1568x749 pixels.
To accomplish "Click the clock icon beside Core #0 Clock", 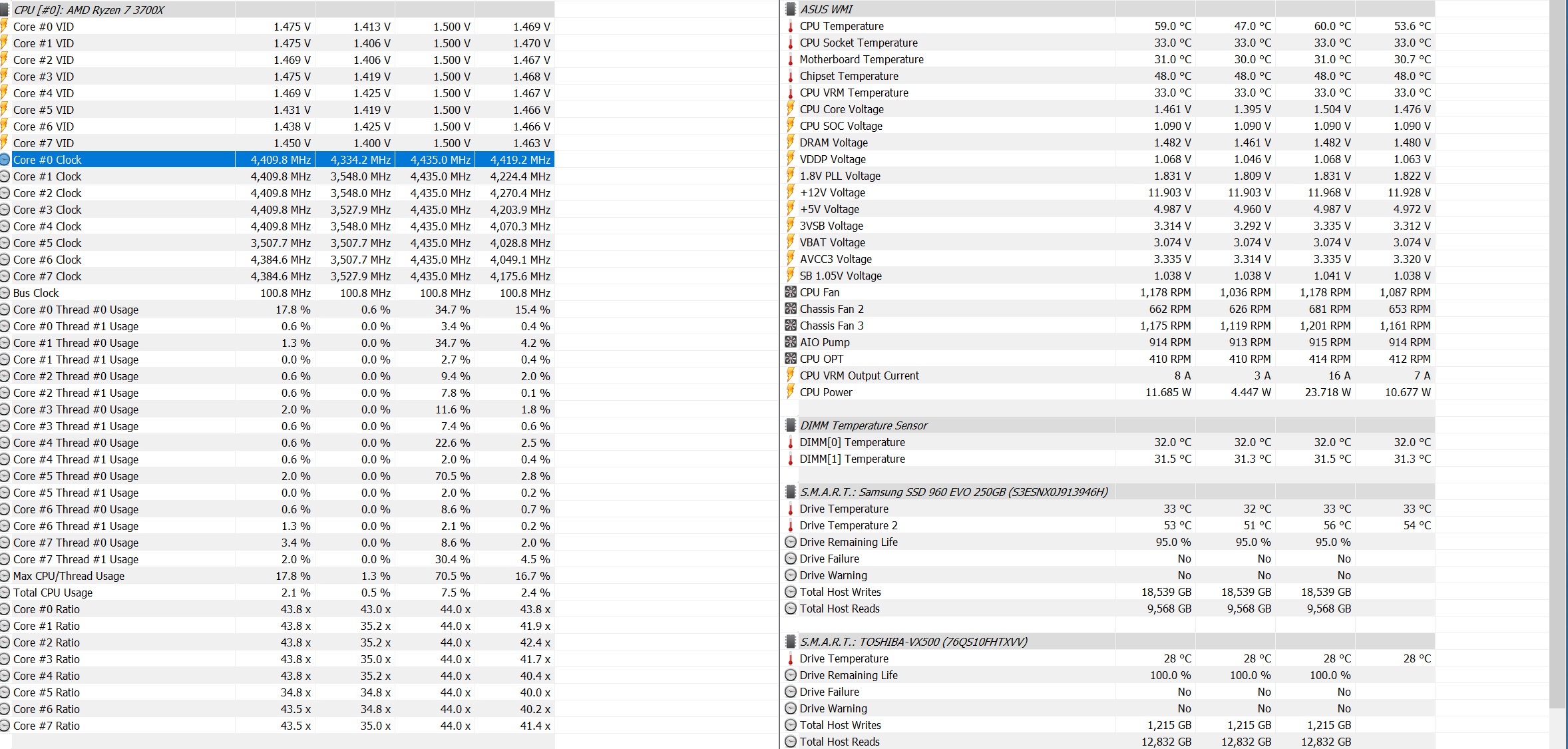I will (5, 160).
